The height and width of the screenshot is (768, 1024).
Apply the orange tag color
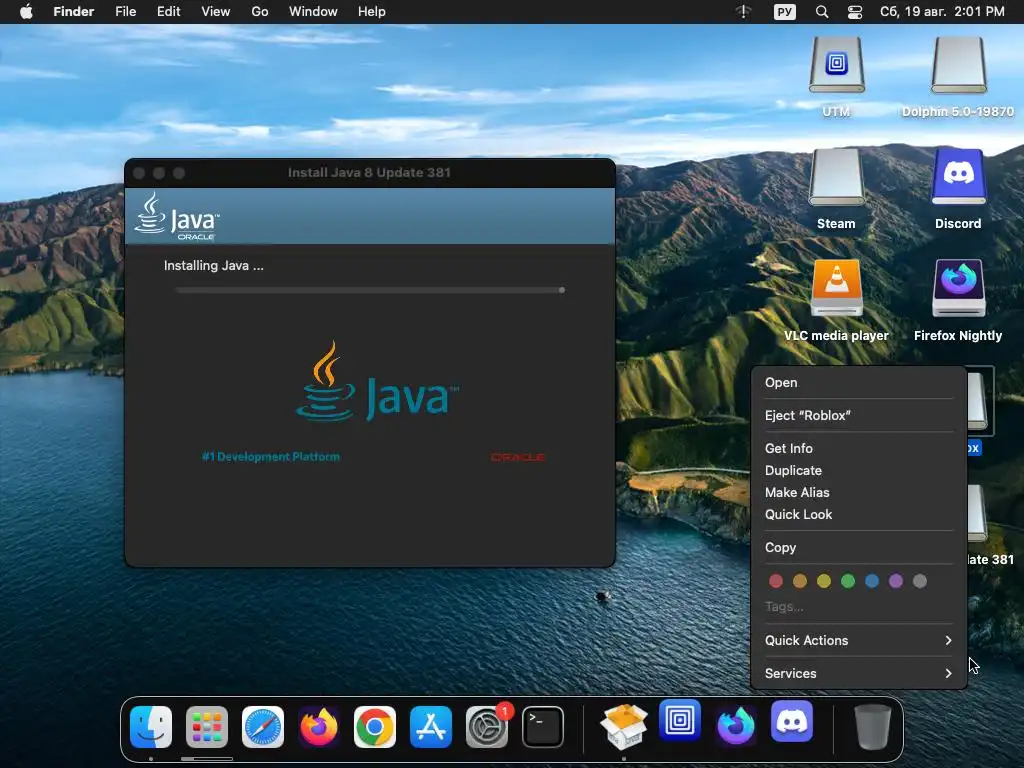pyautogui.click(x=800, y=581)
